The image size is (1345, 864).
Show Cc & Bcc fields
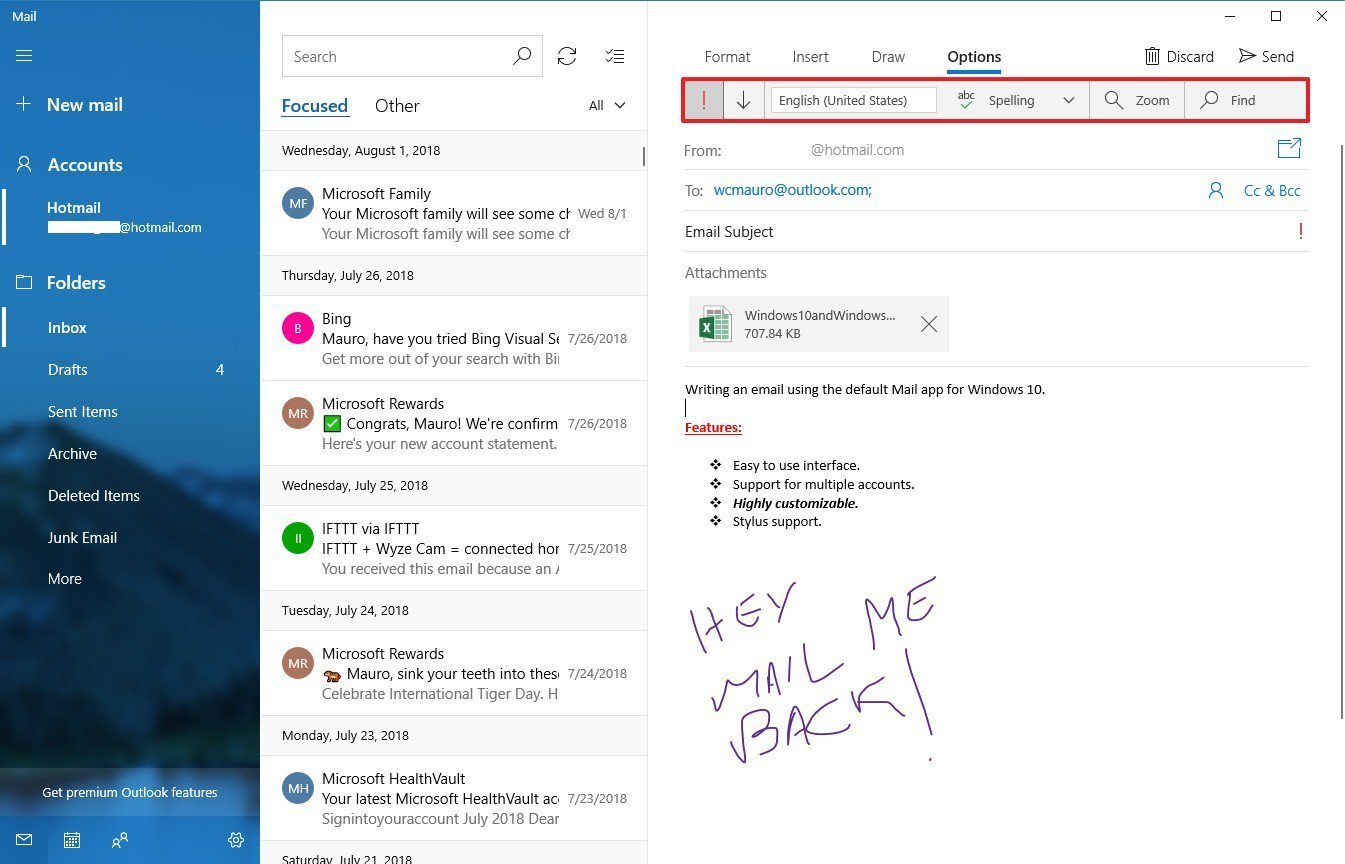[1272, 190]
